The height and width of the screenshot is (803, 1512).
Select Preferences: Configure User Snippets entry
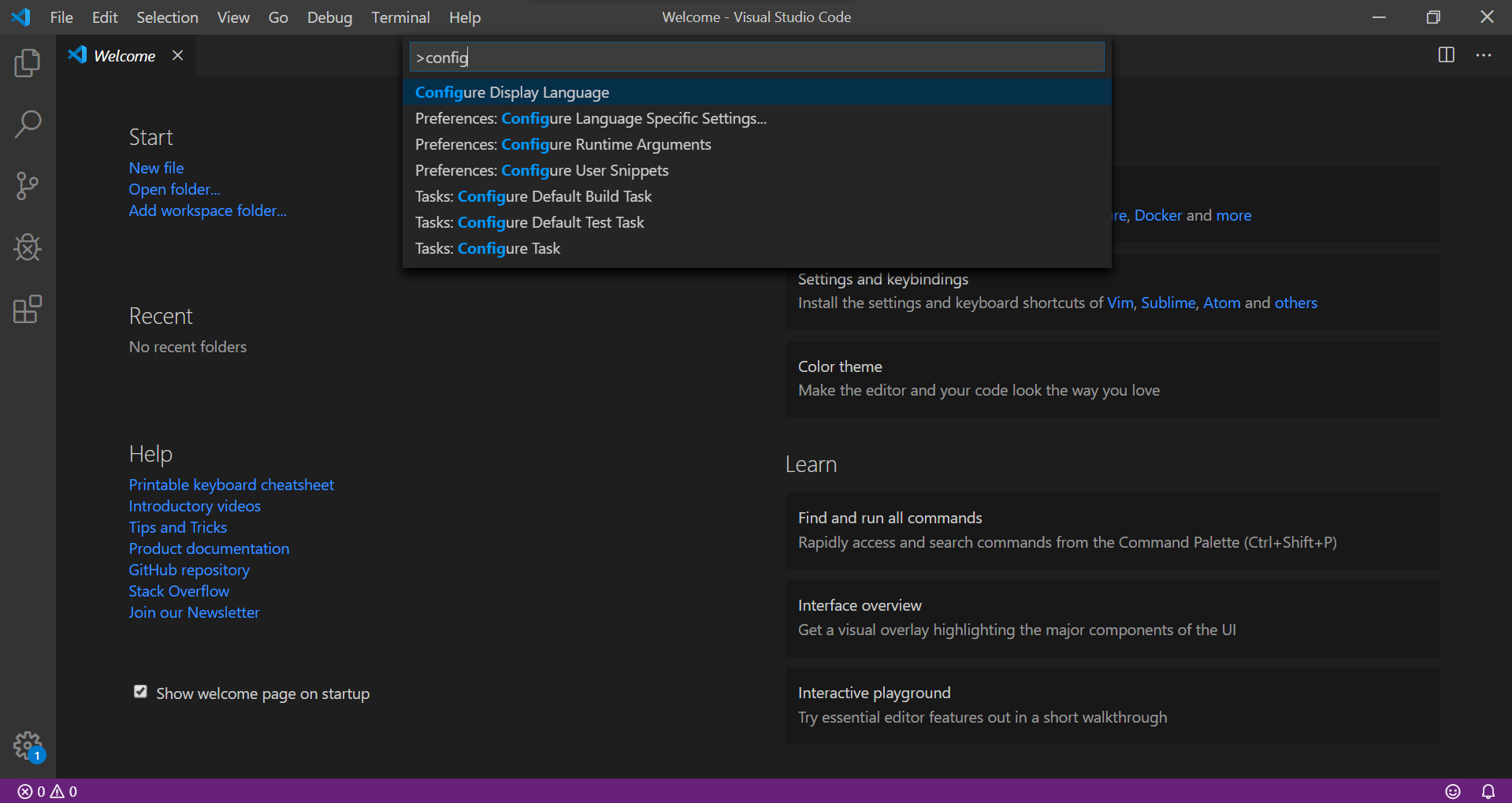coord(541,170)
